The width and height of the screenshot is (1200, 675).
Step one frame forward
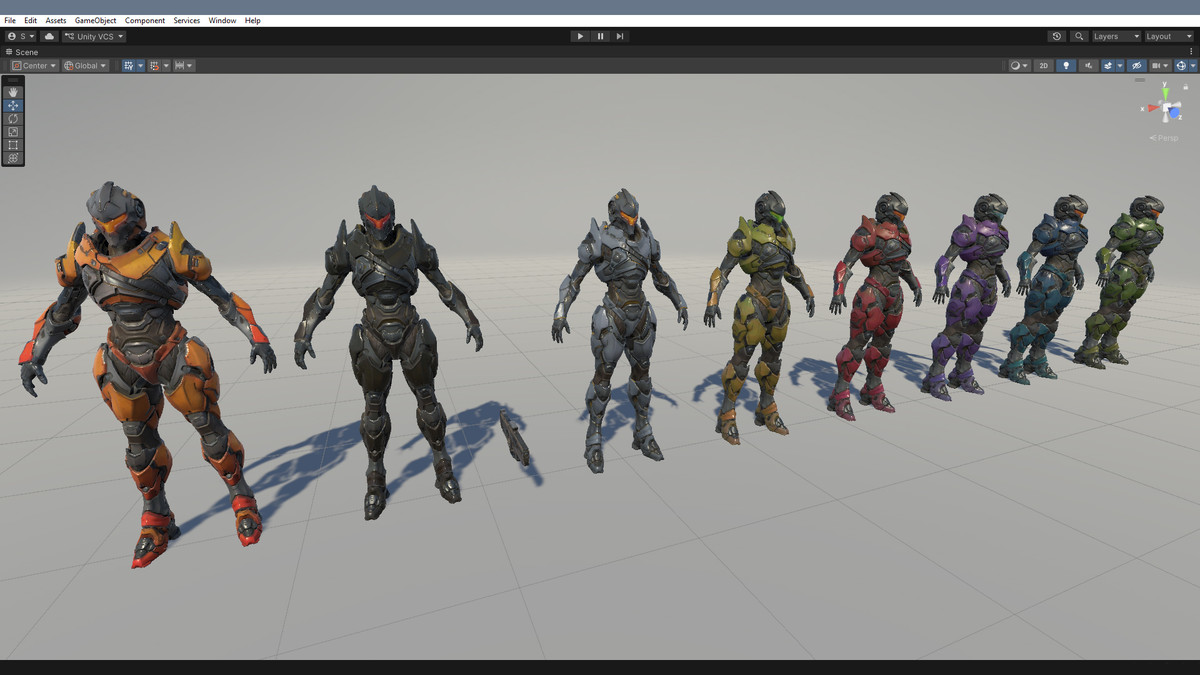pyautogui.click(x=620, y=36)
